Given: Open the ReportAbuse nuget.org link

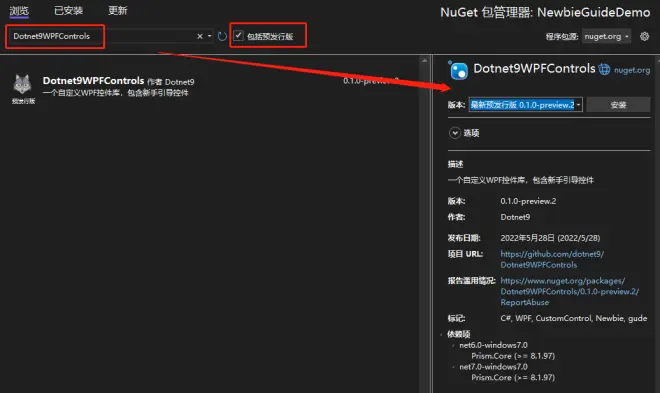Looking at the screenshot, I should [569, 291].
